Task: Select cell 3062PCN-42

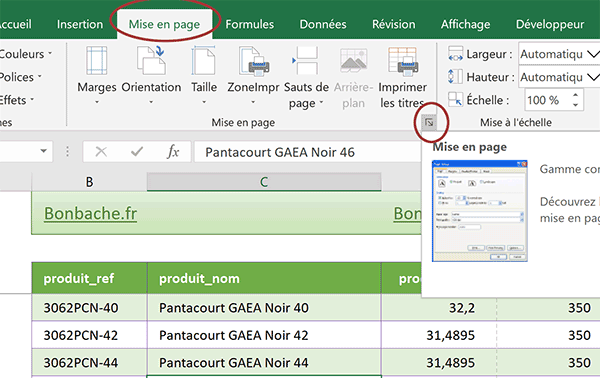Action: 89,335
